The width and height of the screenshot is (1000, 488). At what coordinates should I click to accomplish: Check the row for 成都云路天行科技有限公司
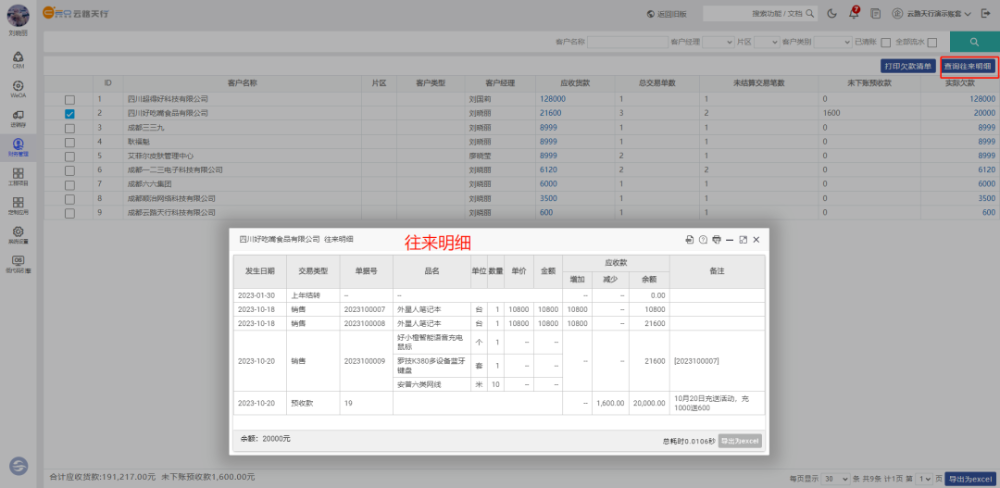coord(70,212)
